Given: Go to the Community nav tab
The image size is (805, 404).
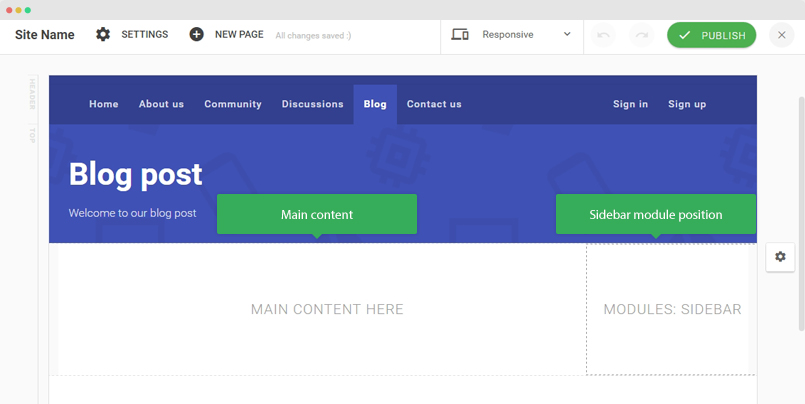Looking at the screenshot, I should coord(233,104).
